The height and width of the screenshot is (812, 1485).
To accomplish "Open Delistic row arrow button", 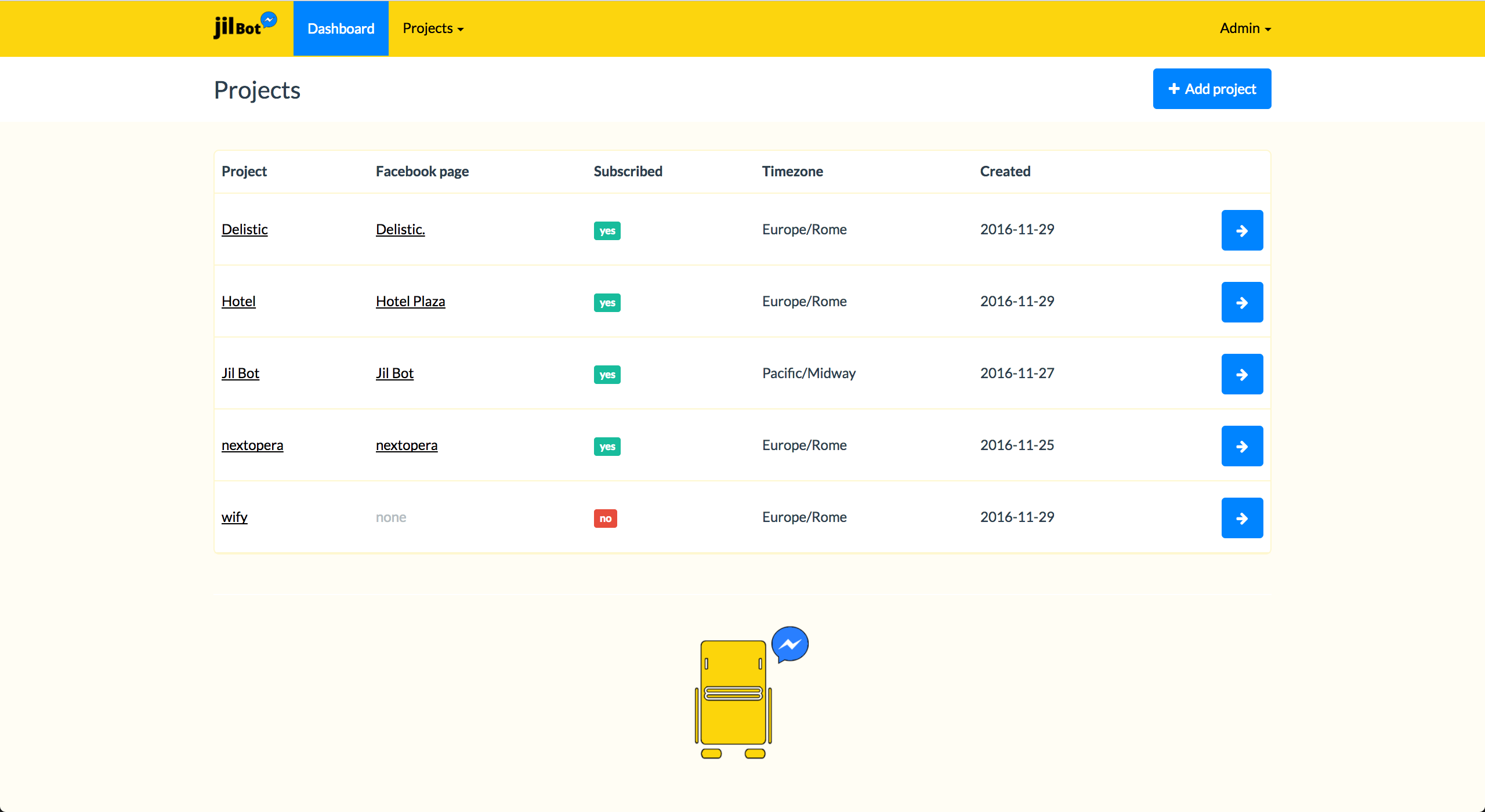I will 1241,230.
